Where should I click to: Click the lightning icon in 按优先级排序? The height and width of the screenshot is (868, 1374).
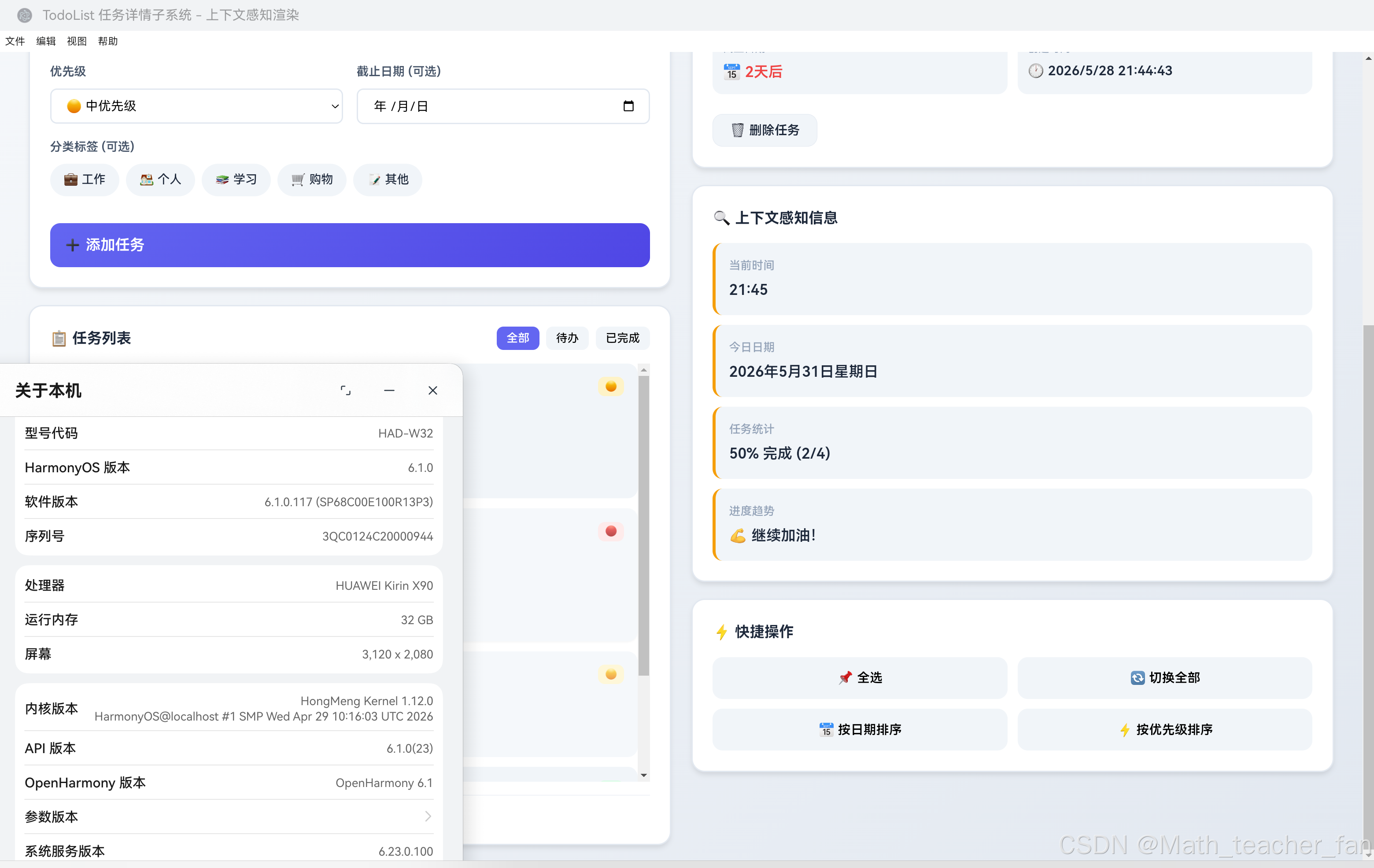pos(1125,729)
